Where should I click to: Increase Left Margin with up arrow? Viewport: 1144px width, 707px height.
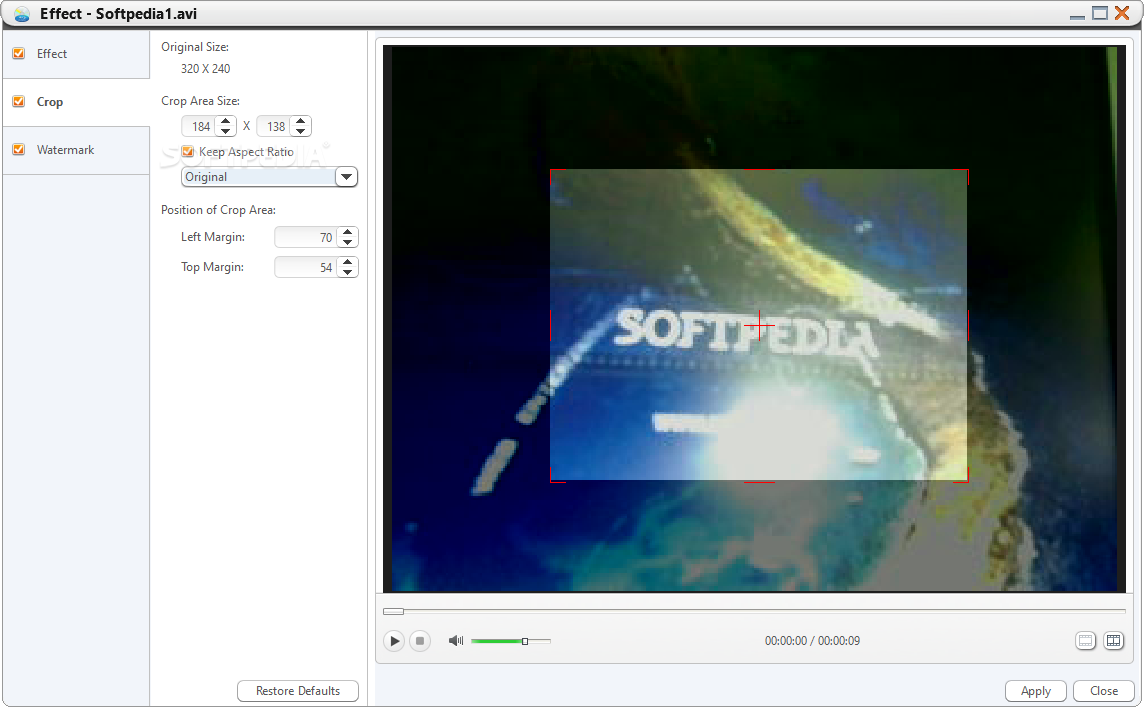point(348,232)
